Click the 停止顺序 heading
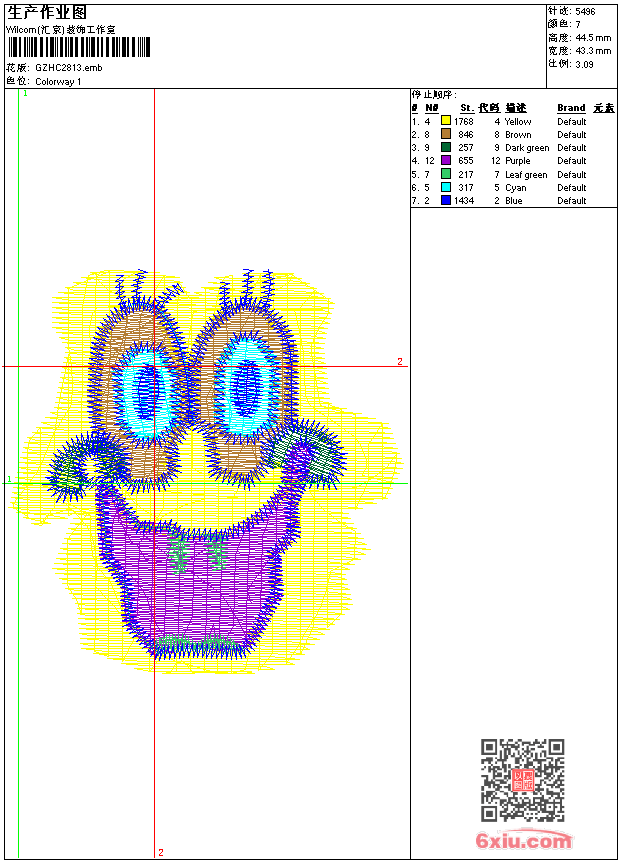 click(434, 95)
